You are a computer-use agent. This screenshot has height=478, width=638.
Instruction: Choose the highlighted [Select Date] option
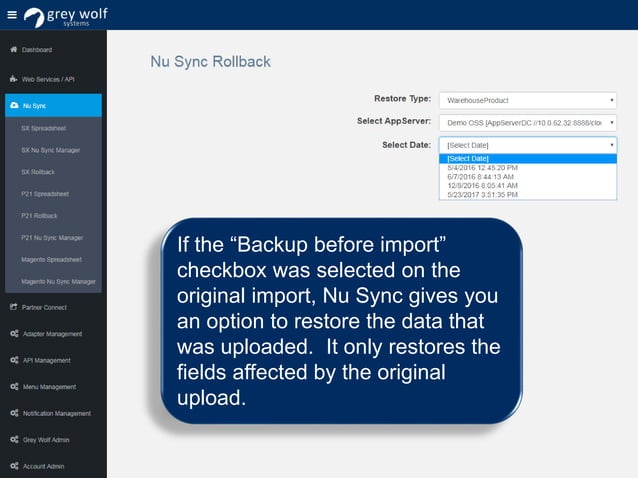tap(528, 159)
